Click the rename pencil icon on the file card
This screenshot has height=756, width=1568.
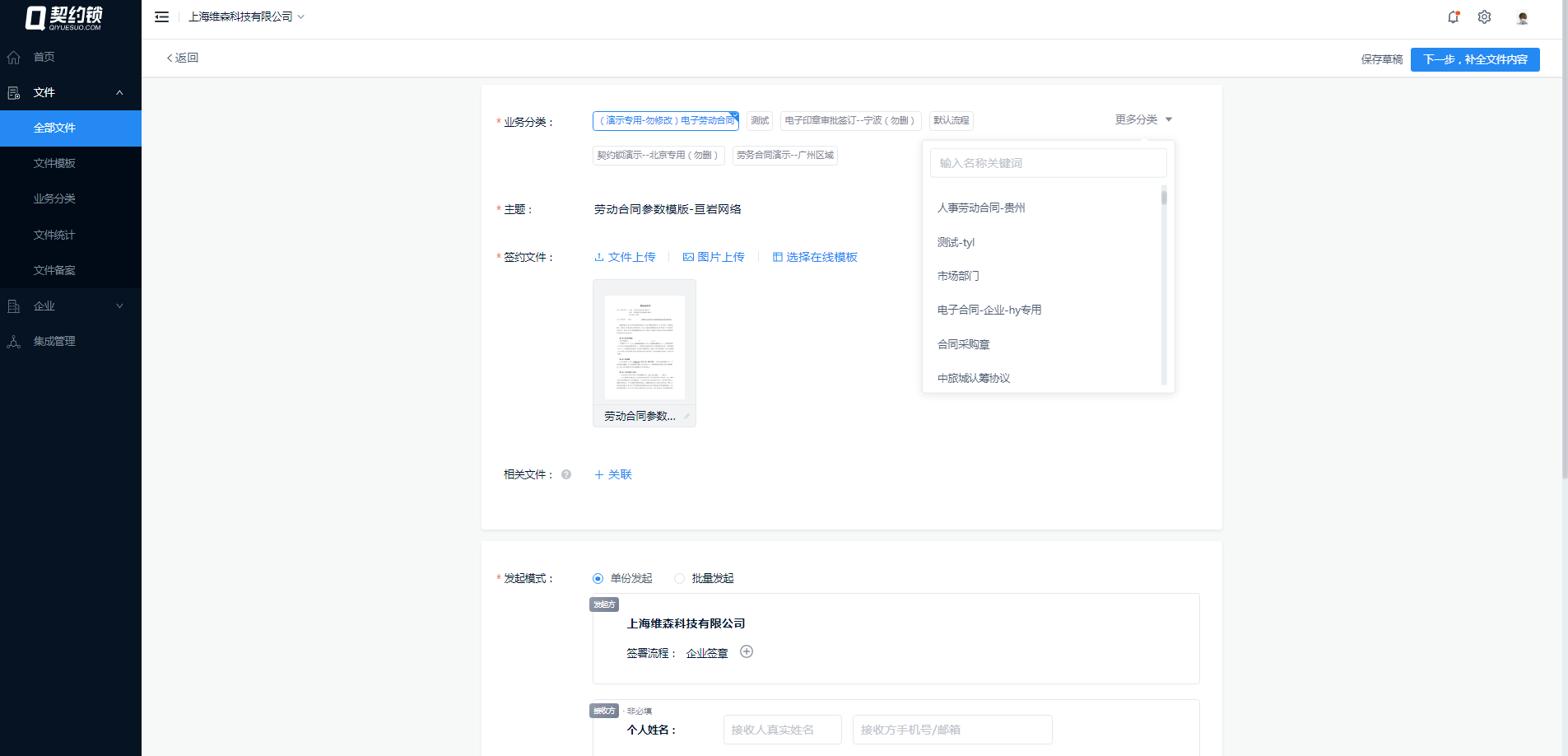(686, 416)
